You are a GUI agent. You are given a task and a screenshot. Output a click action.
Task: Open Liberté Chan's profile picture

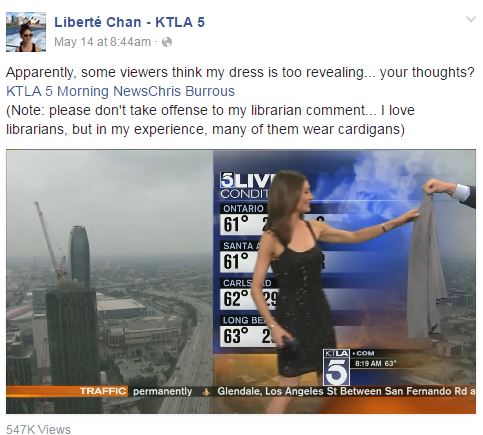(26, 32)
